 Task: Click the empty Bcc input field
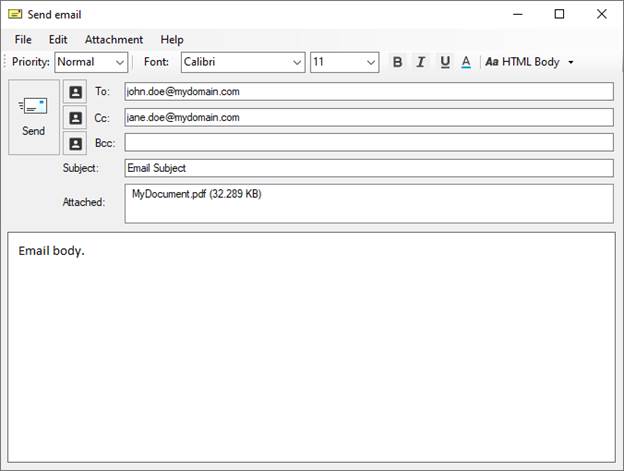pos(368,143)
